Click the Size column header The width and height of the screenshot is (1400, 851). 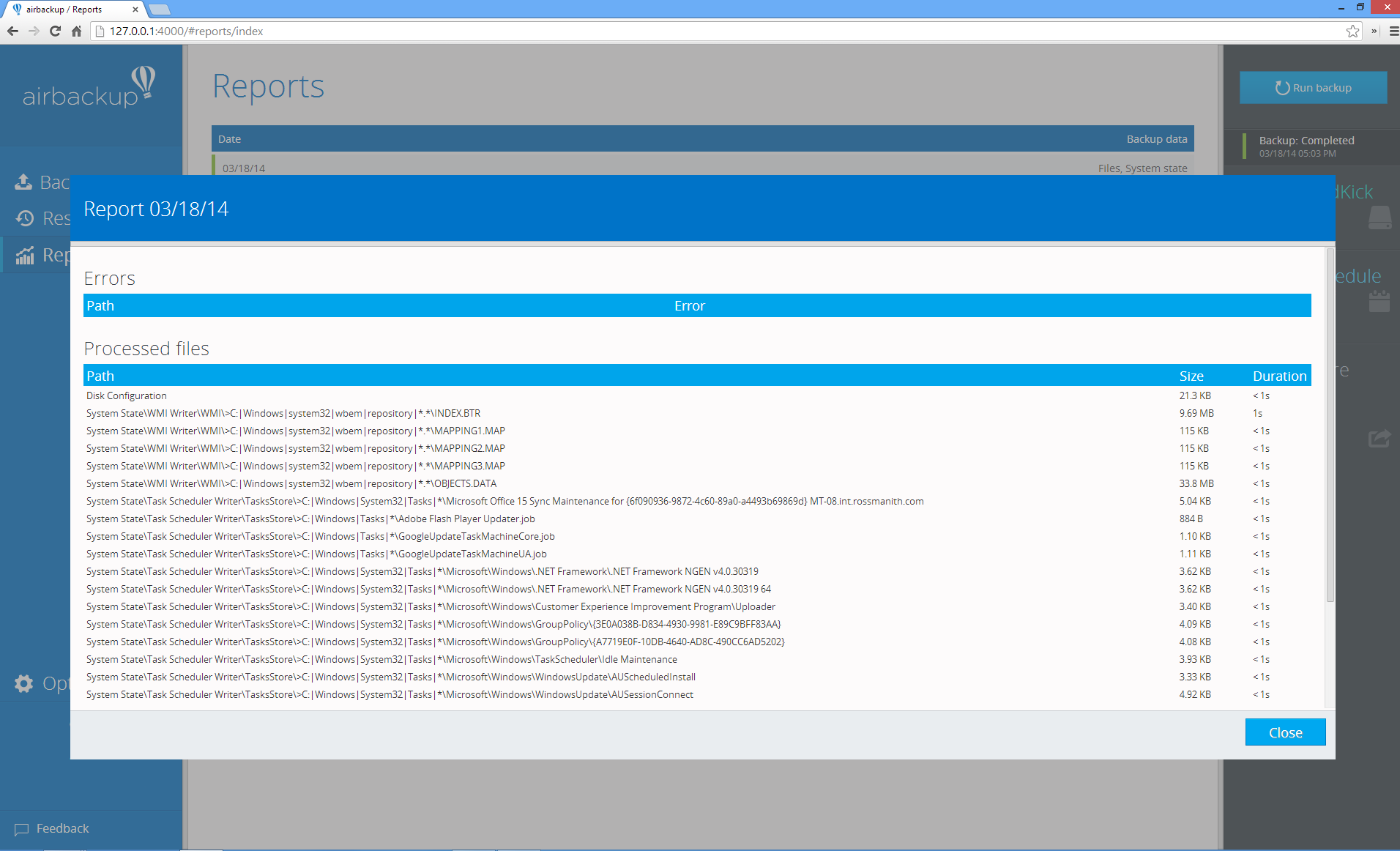click(1191, 376)
